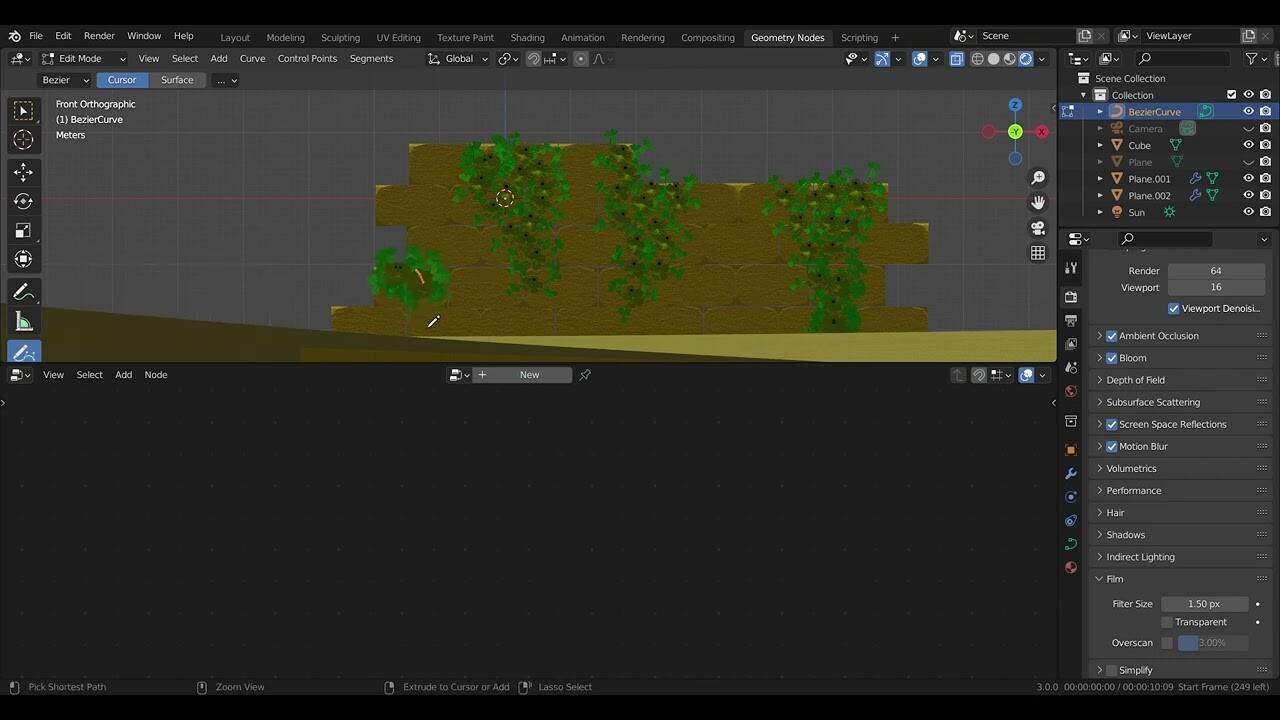Open the Render menu in the top bar

tap(99, 35)
